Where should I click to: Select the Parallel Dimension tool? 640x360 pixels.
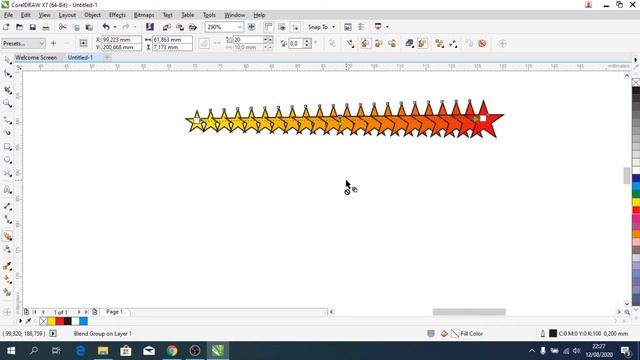[x=7, y=206]
